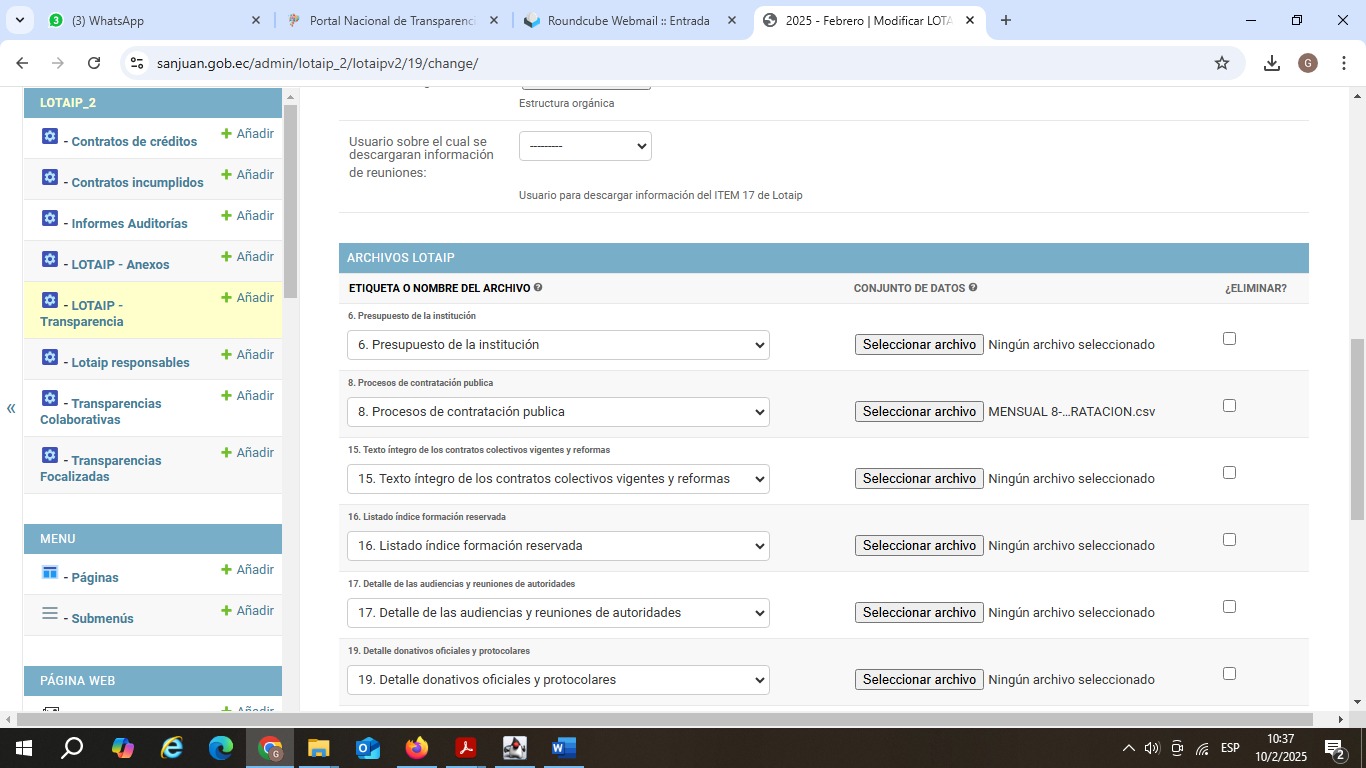1366x768 pixels.
Task: Switch to the Roundcube Webmail tab
Action: click(x=628, y=20)
